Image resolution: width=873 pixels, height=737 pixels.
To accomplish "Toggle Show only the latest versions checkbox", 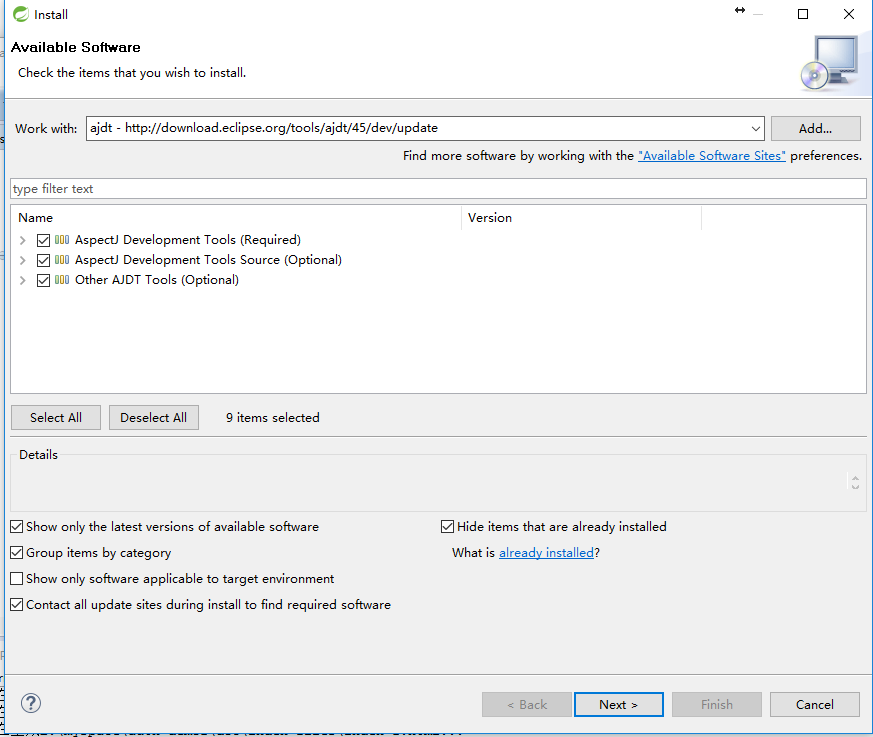I will point(17,527).
